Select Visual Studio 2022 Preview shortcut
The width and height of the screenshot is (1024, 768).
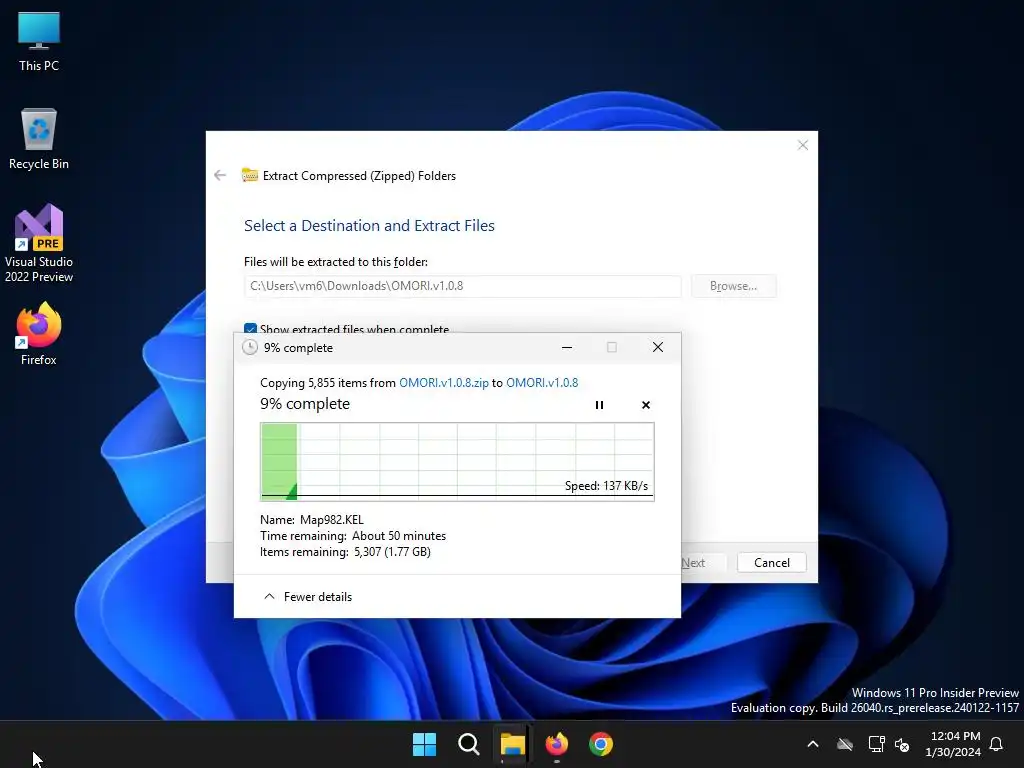pos(39,243)
